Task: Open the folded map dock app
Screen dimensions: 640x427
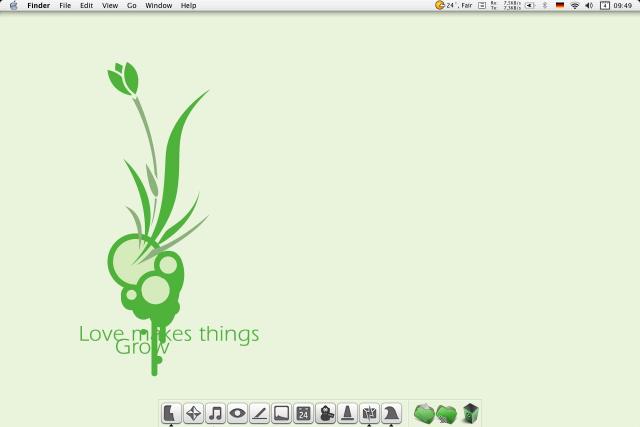Action: (x=369, y=413)
